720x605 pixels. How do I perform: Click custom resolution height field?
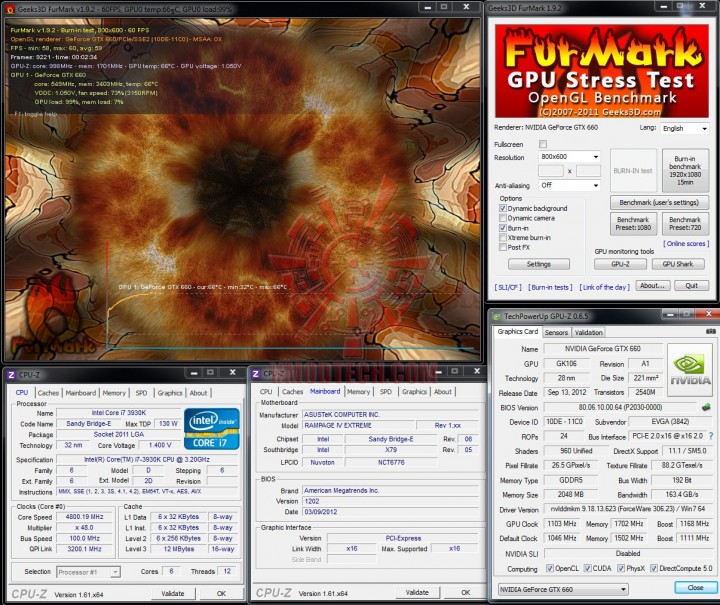click(588, 171)
